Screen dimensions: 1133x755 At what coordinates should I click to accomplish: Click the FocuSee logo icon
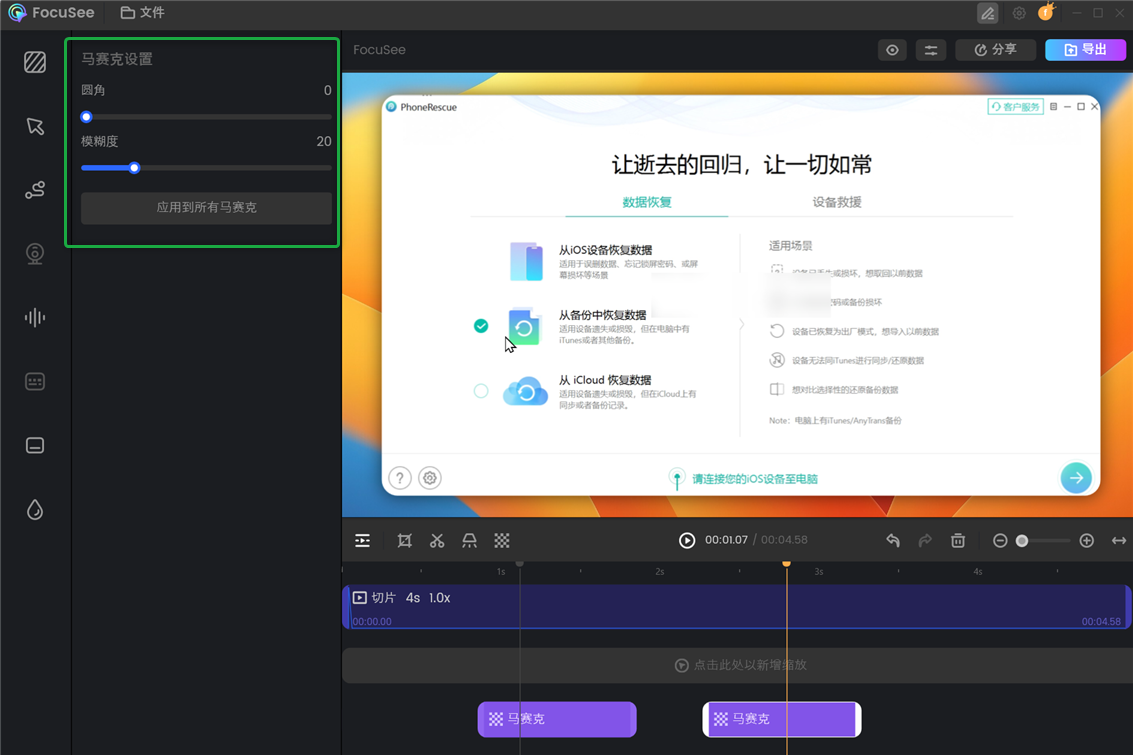17,12
